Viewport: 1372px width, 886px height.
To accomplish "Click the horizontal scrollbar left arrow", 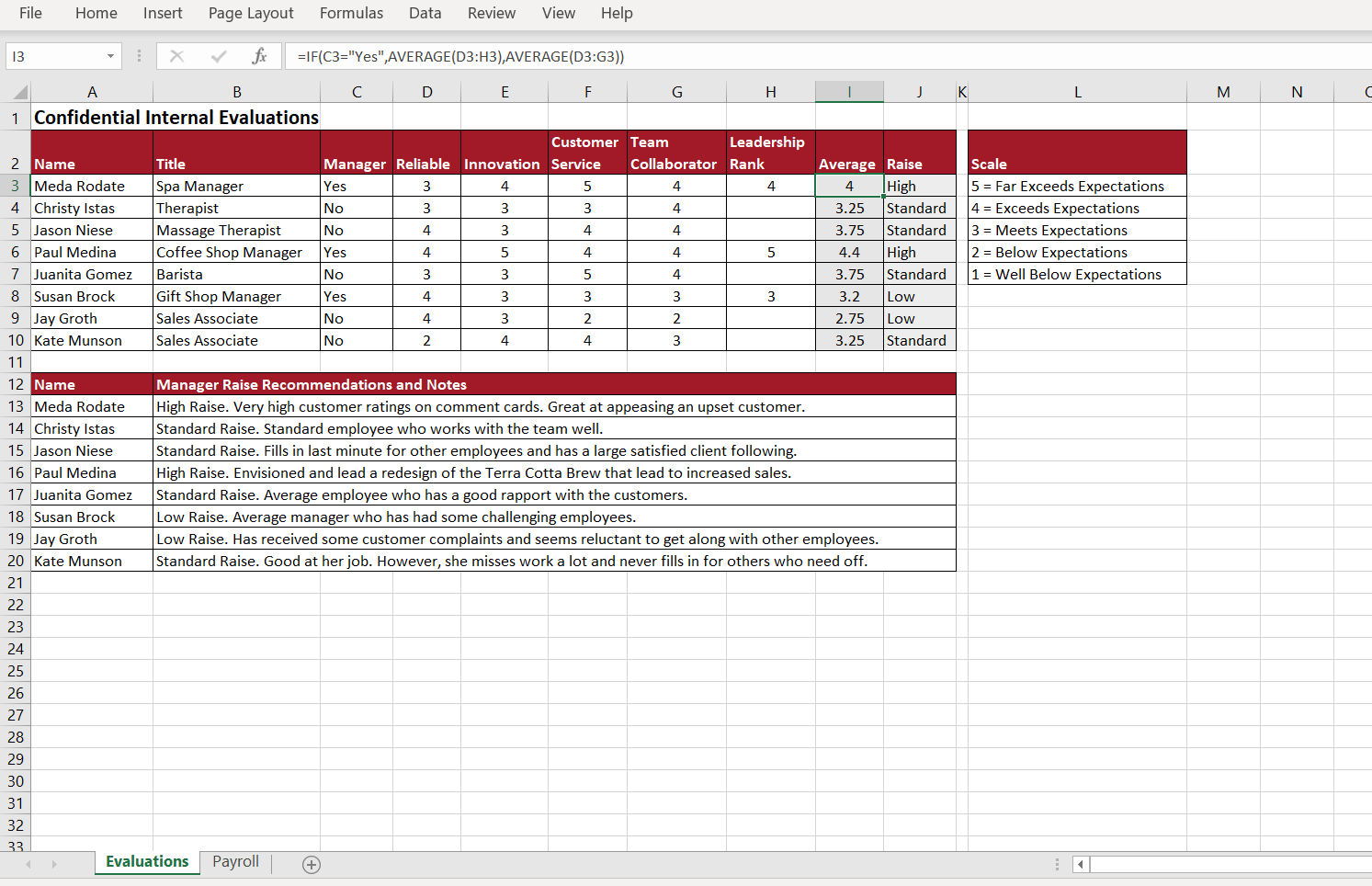I will click(x=1081, y=864).
